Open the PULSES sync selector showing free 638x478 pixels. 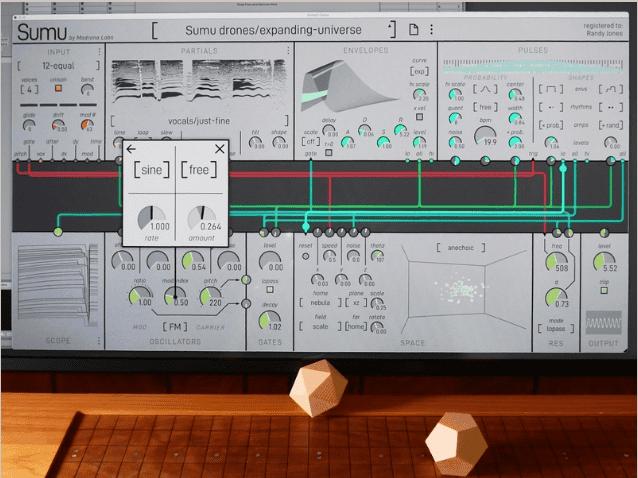pyautogui.click(x=485, y=107)
